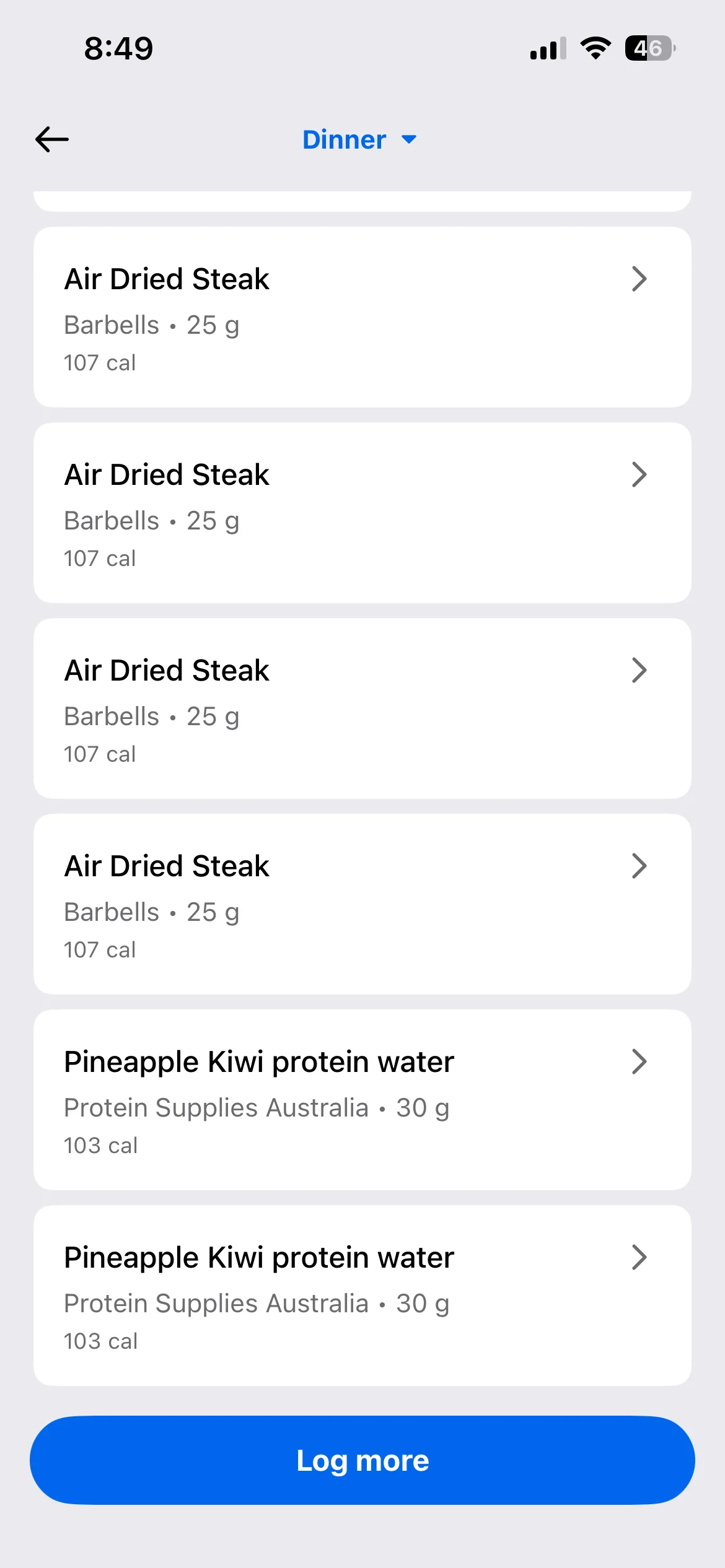725x1568 pixels.
Task: Expand the third Air Dried Steak chevron
Action: [x=639, y=670]
